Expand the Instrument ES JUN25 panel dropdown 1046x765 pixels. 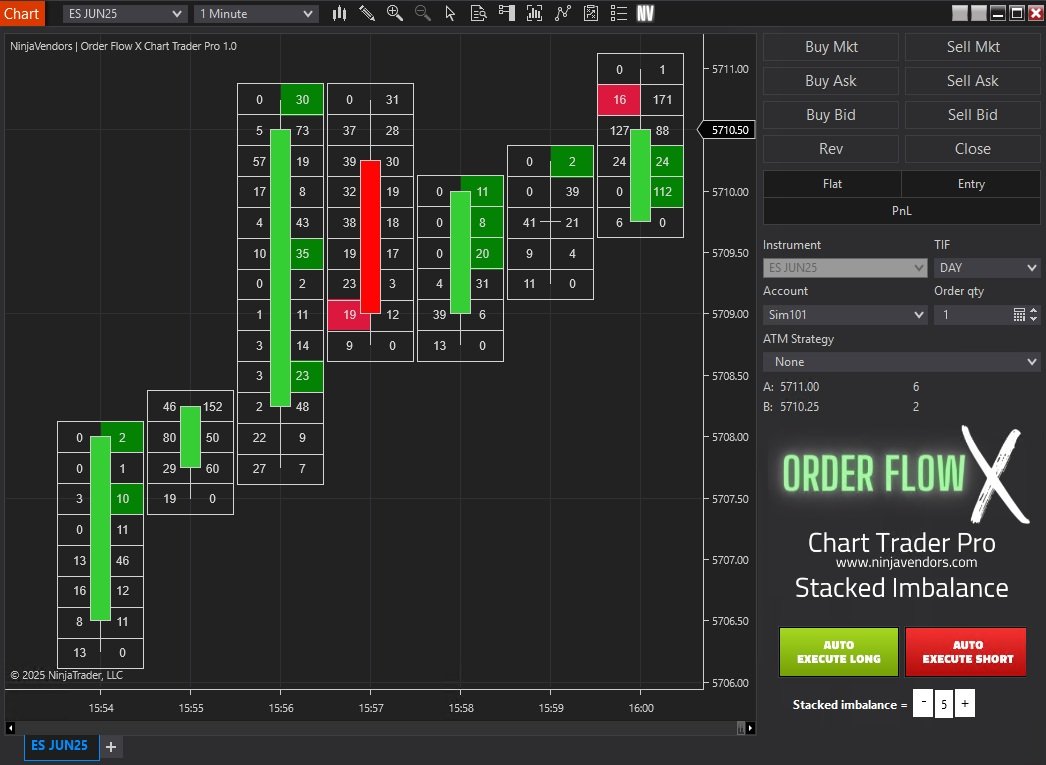pos(845,267)
